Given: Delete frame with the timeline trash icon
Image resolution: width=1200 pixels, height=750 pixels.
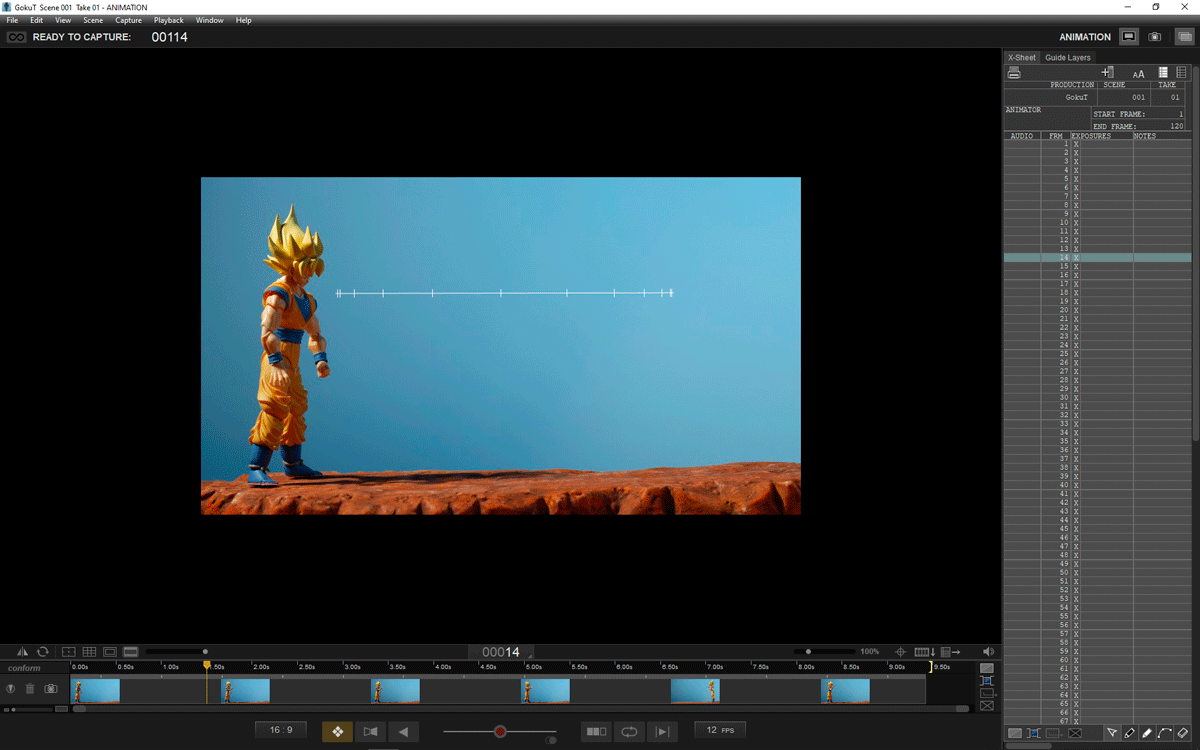Looking at the screenshot, I should coord(30,689).
